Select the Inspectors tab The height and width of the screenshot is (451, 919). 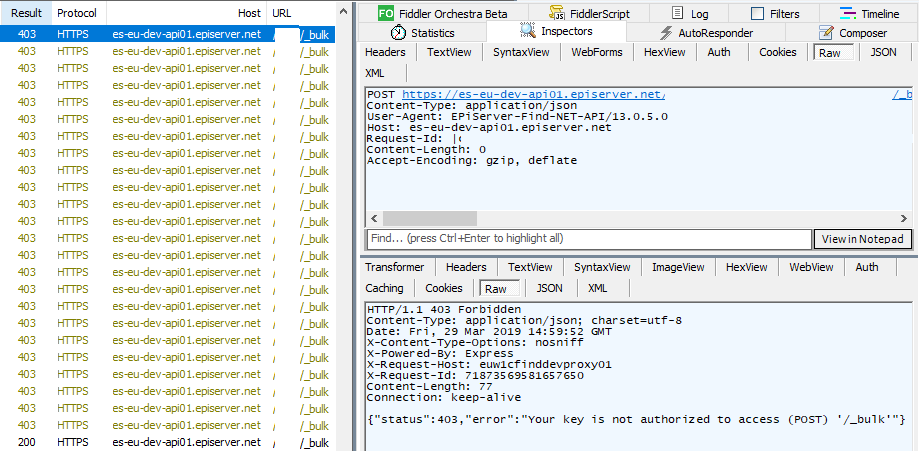(556, 32)
